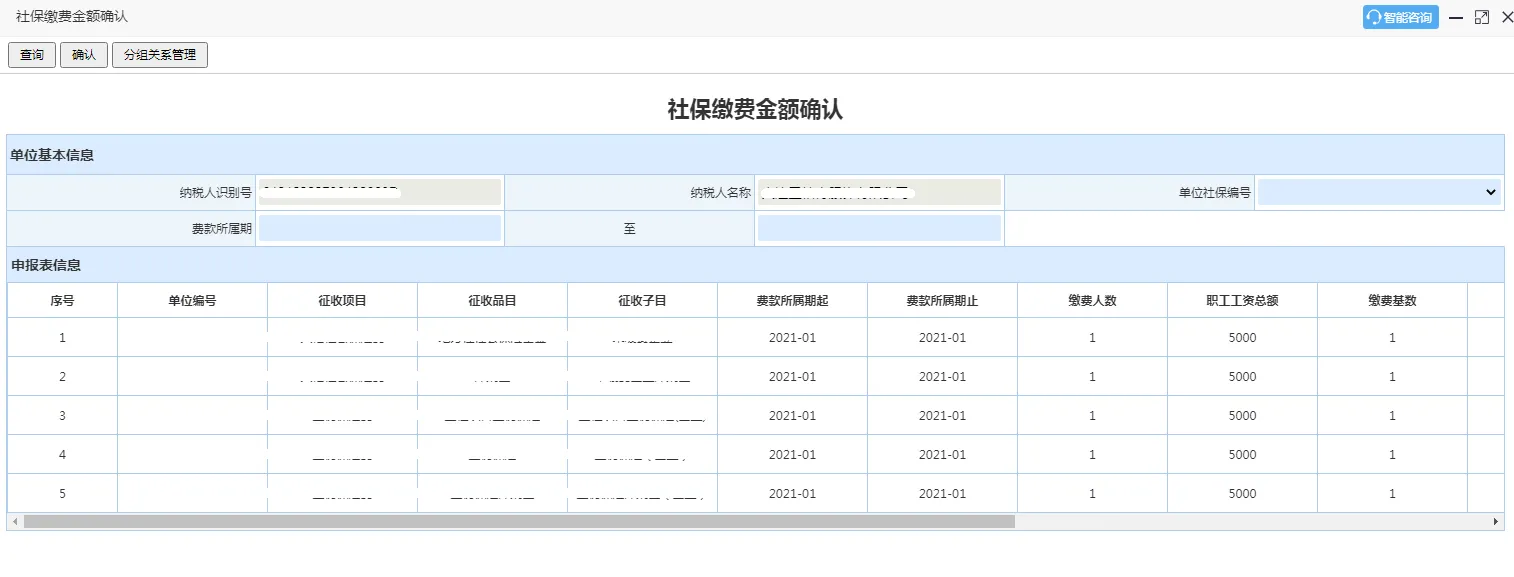Click the table's horizontal scrollbar thumb
The width and height of the screenshot is (1514, 577).
pos(519,521)
